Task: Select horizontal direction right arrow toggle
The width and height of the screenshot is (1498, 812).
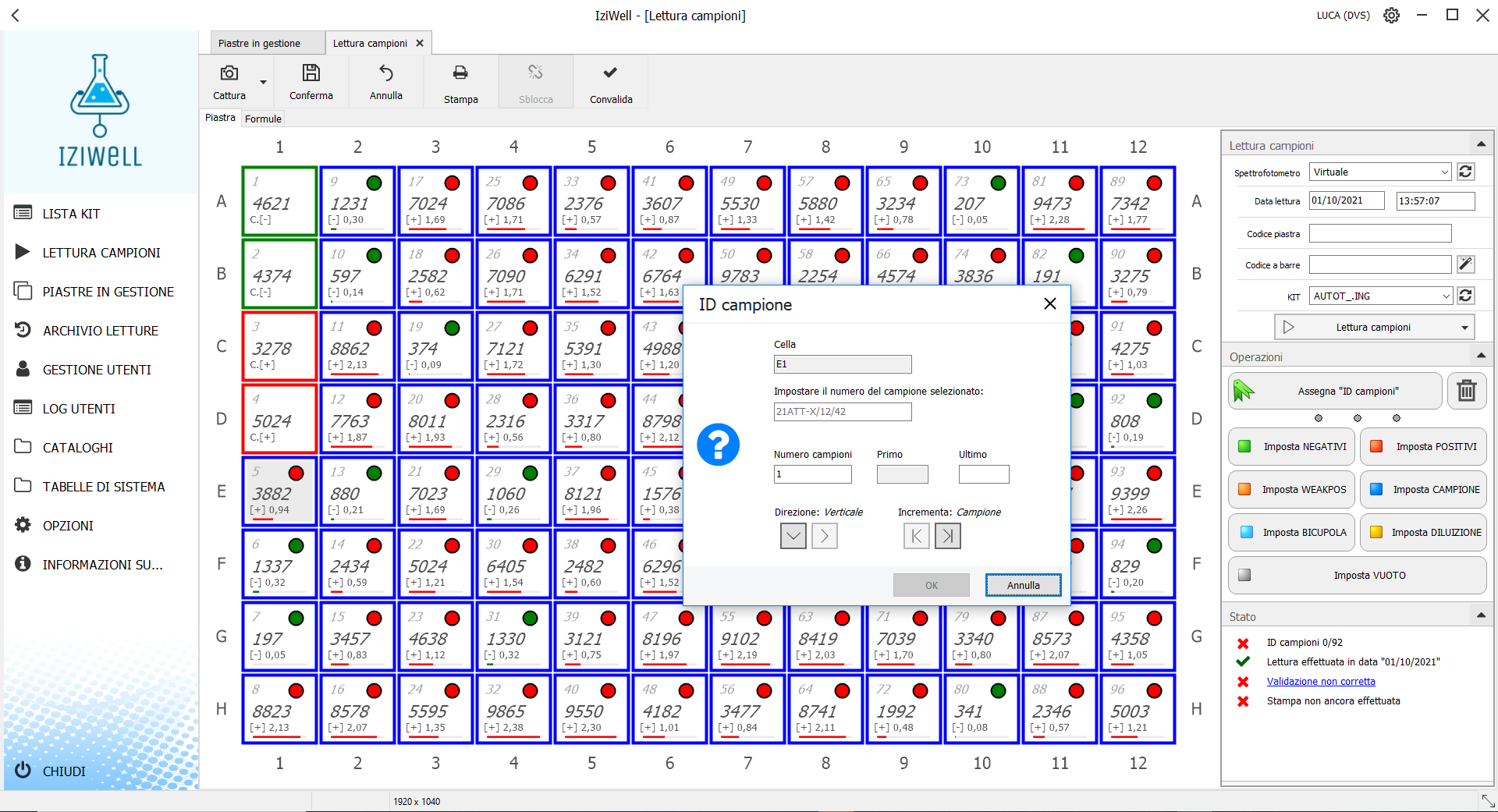Action: pyautogui.click(x=825, y=536)
